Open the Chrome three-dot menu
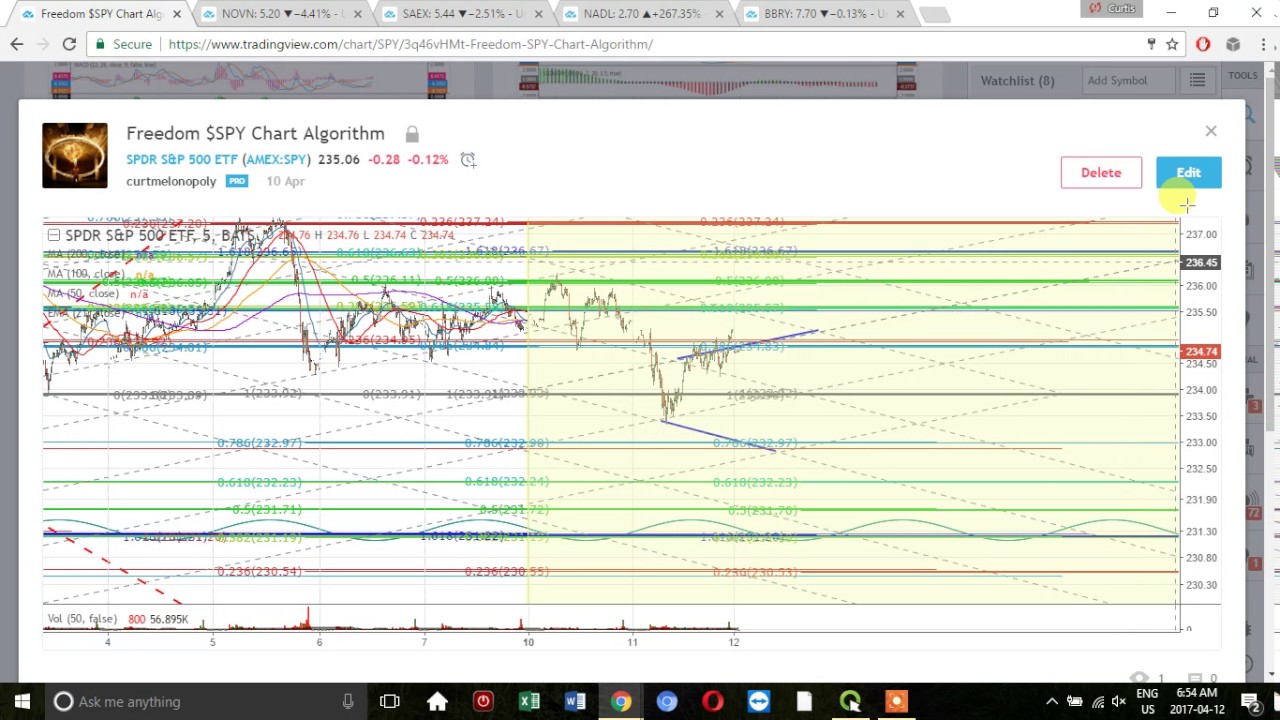This screenshot has width=1280, height=720. pyautogui.click(x=1262, y=44)
